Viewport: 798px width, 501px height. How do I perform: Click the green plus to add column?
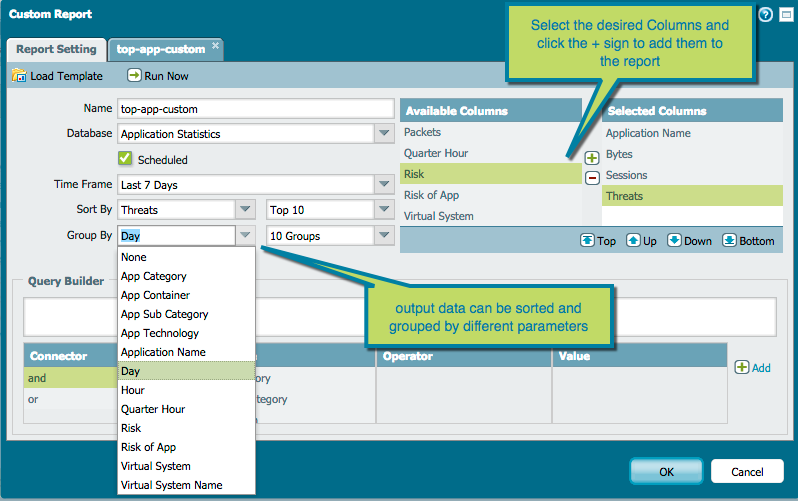tap(591, 158)
